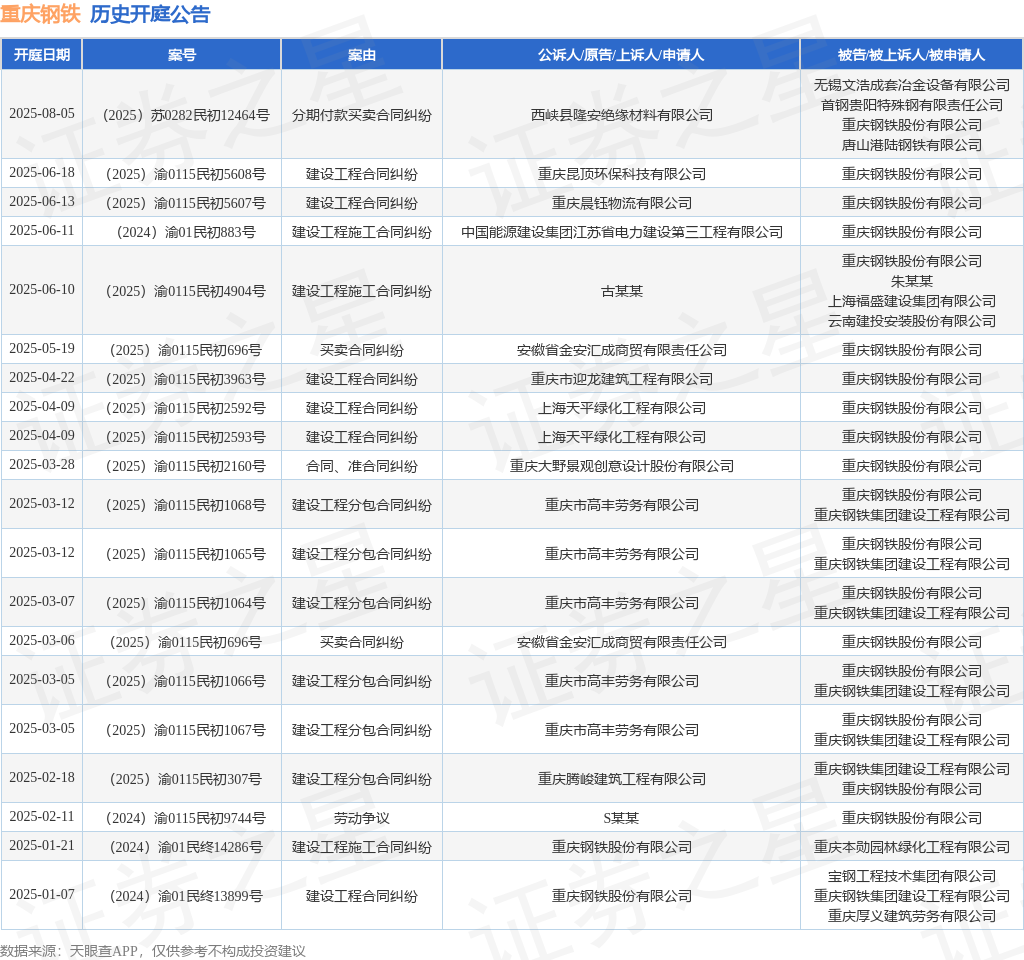Click defendant 宝钢工程技术集团有限公司
The height and width of the screenshot is (960, 1024).
point(912,876)
